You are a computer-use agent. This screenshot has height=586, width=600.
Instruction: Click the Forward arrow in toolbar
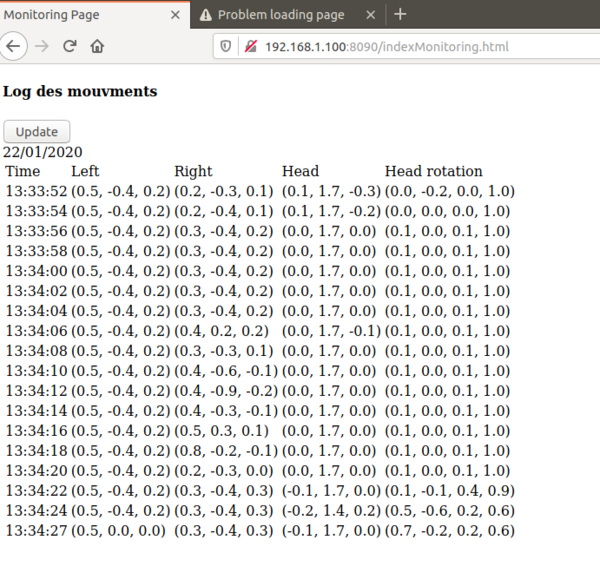tap(42, 46)
